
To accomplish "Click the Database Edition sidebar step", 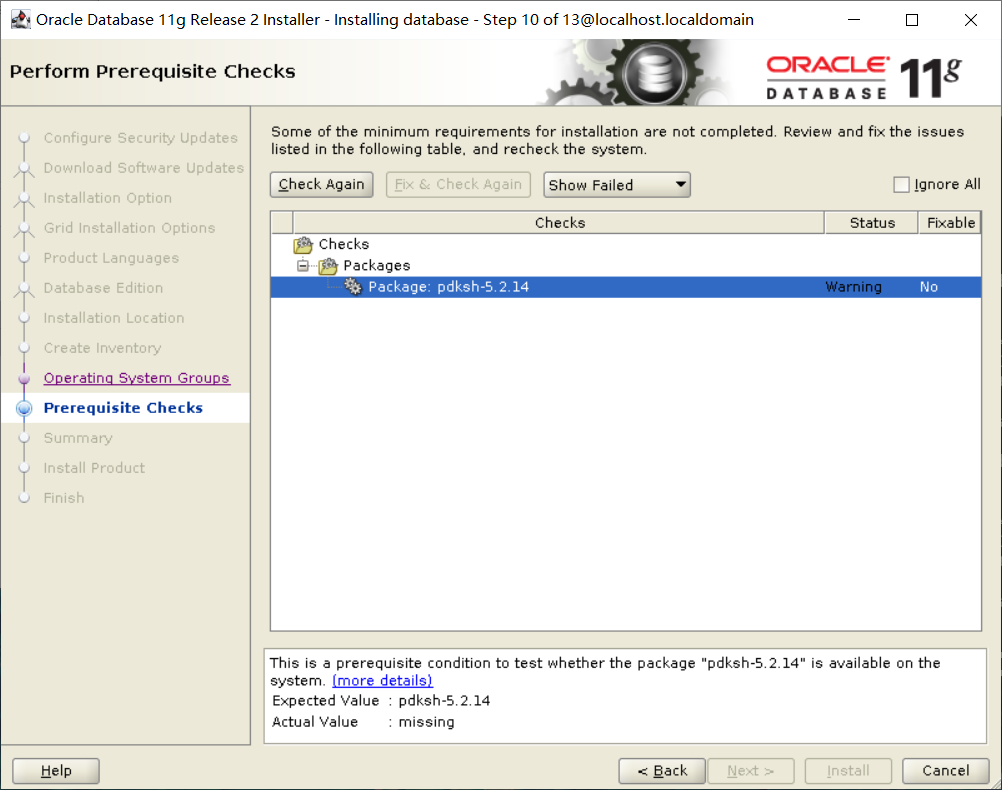I will click(103, 288).
